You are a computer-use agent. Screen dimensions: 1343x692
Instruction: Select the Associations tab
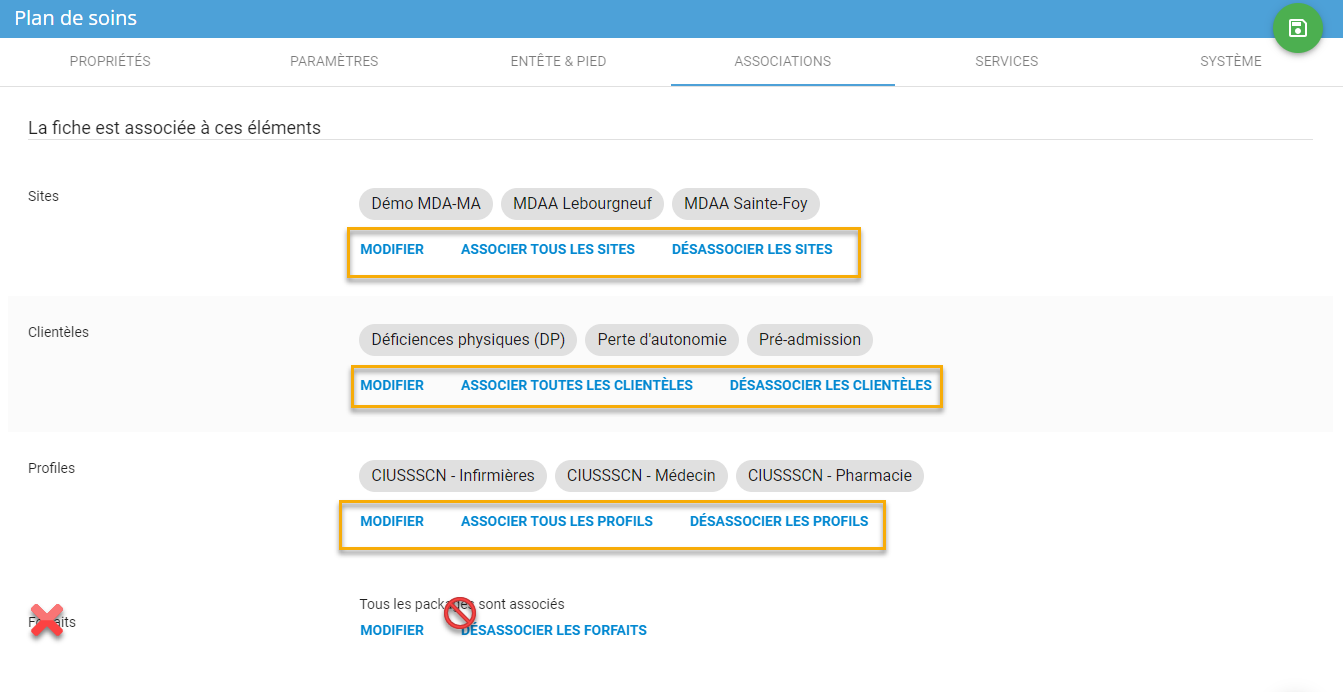782,61
